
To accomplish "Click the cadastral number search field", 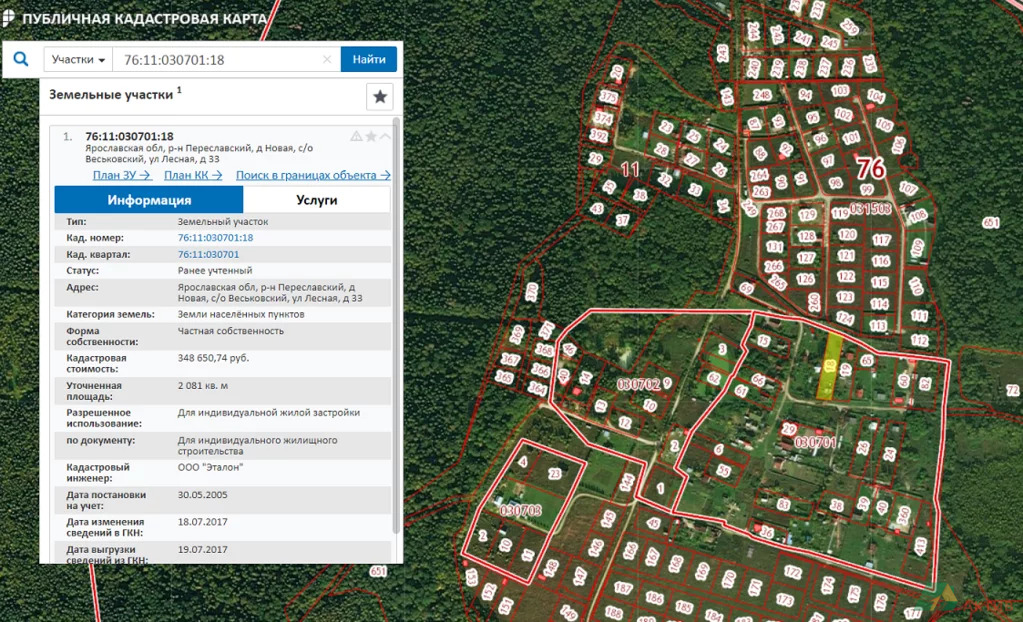I will point(220,60).
